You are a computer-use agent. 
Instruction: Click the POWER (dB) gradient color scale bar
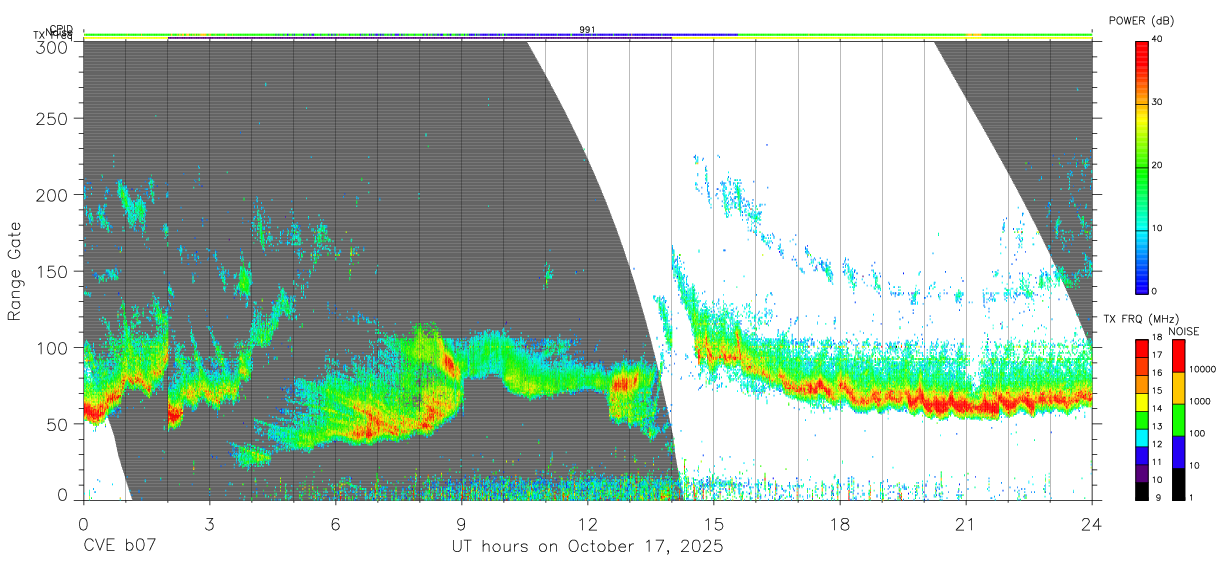coord(1141,166)
